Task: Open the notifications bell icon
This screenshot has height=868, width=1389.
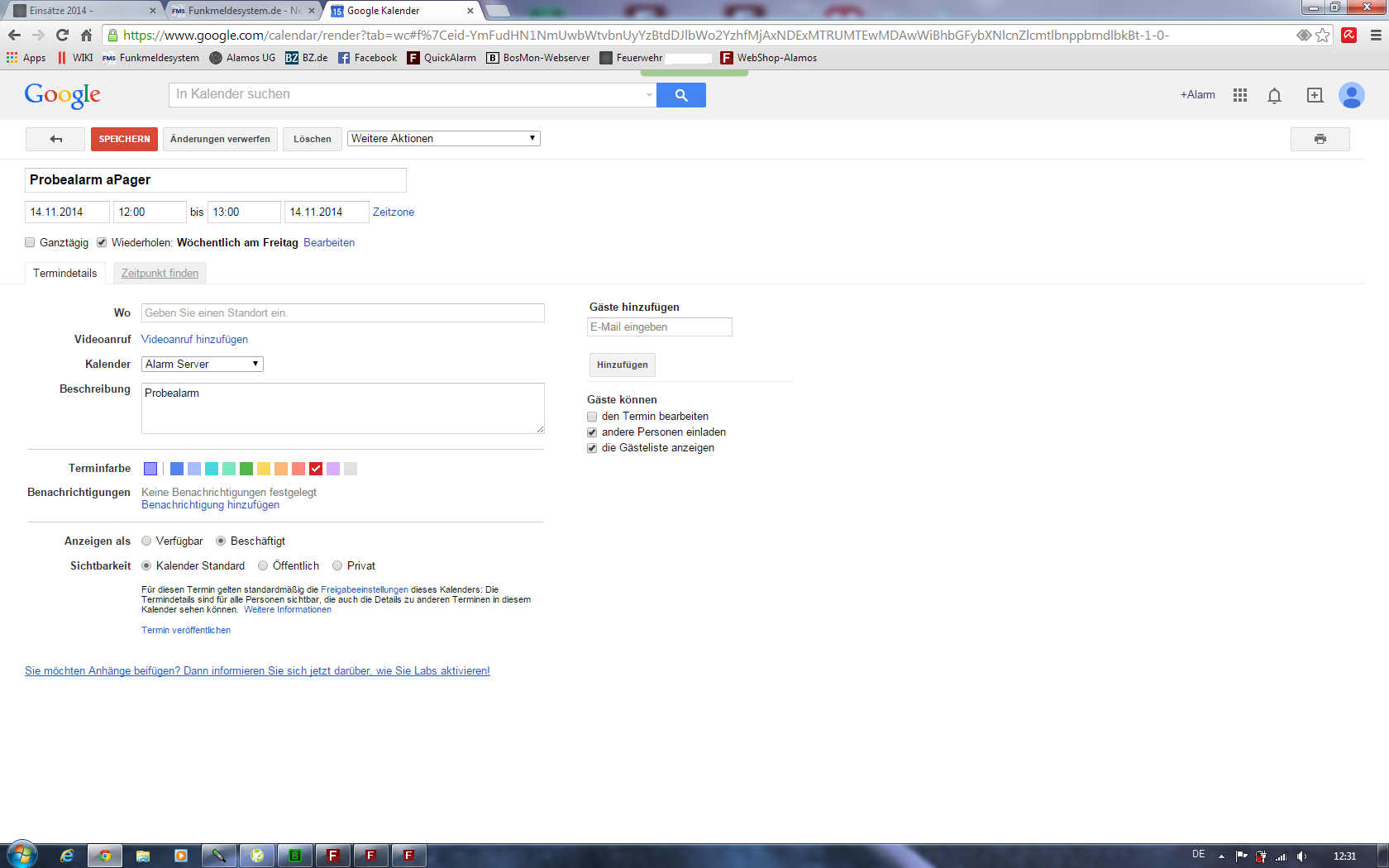Action: (1274, 96)
